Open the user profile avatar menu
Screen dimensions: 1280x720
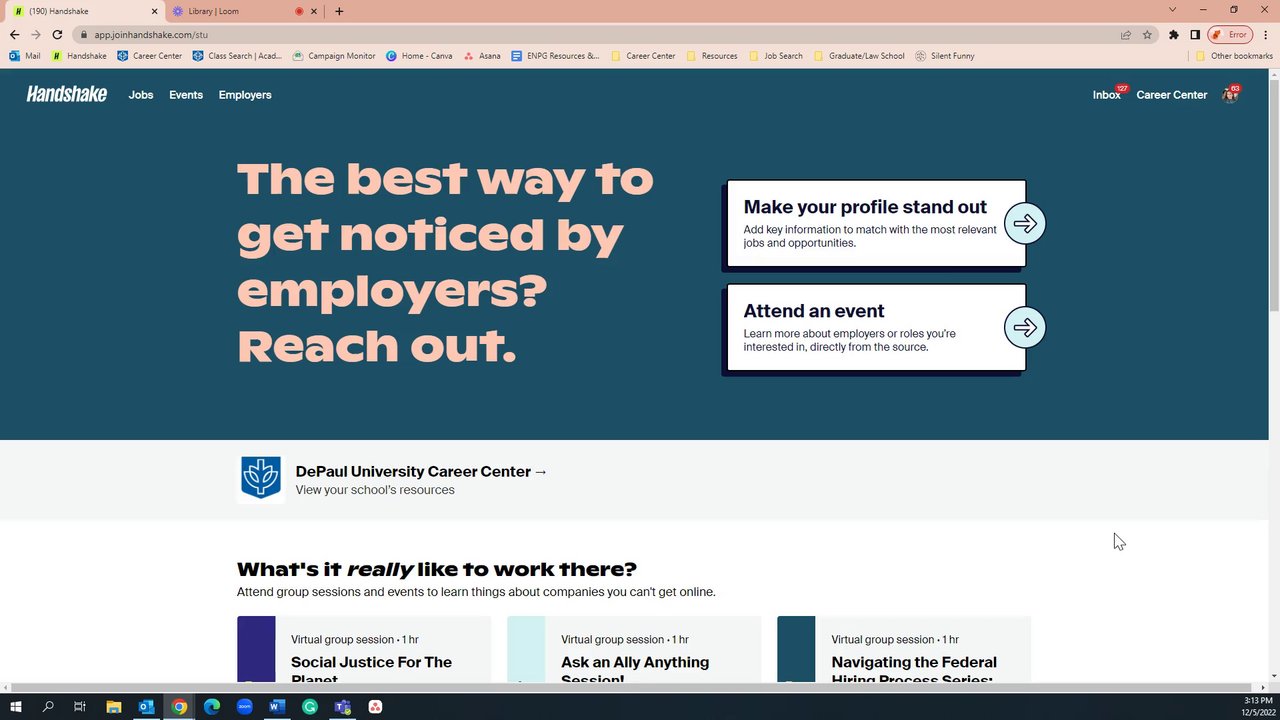[x=1230, y=94]
